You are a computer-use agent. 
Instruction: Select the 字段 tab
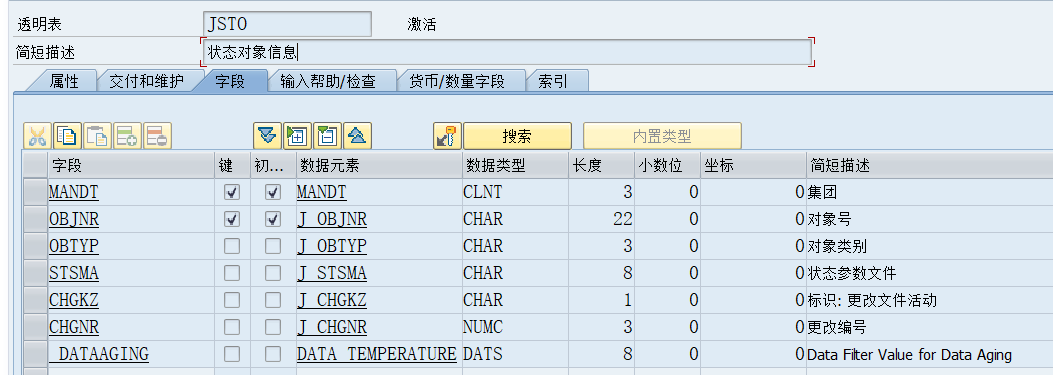[x=230, y=81]
